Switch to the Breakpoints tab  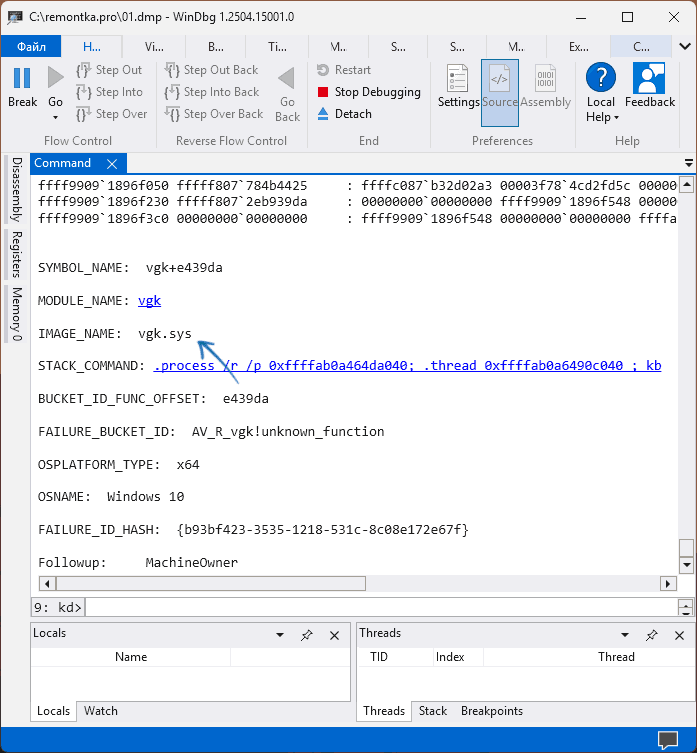(492, 711)
